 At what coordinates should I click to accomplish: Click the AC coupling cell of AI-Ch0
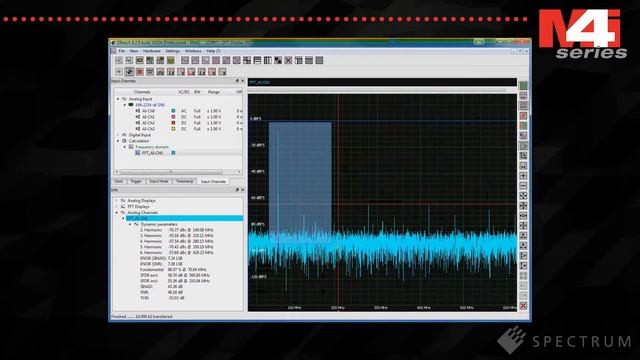click(184, 111)
